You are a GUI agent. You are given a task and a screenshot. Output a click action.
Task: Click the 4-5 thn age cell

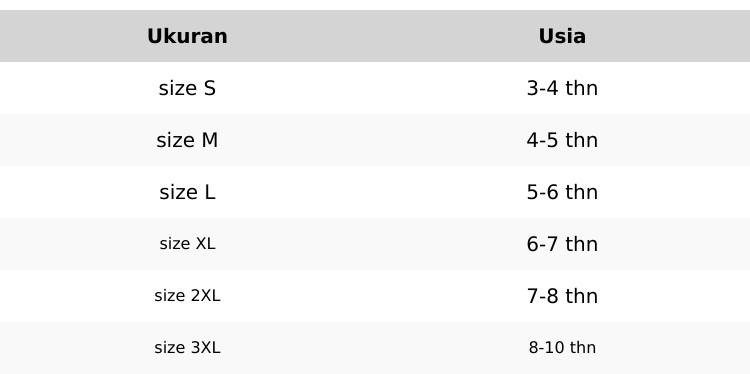click(x=562, y=140)
